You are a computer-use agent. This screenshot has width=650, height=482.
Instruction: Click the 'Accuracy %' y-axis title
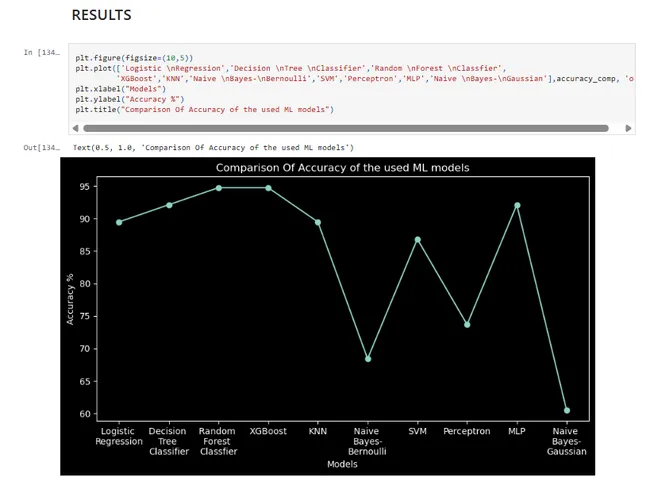[x=70, y=299]
